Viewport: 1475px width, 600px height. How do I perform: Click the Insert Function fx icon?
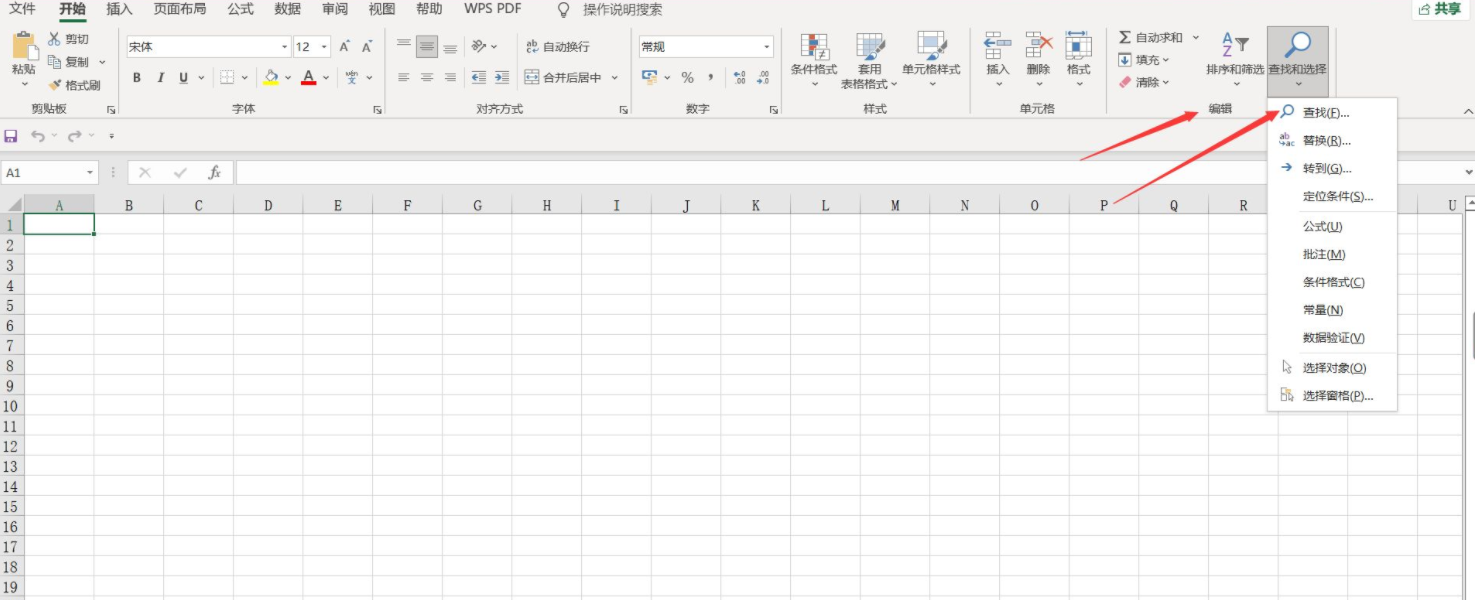(214, 173)
